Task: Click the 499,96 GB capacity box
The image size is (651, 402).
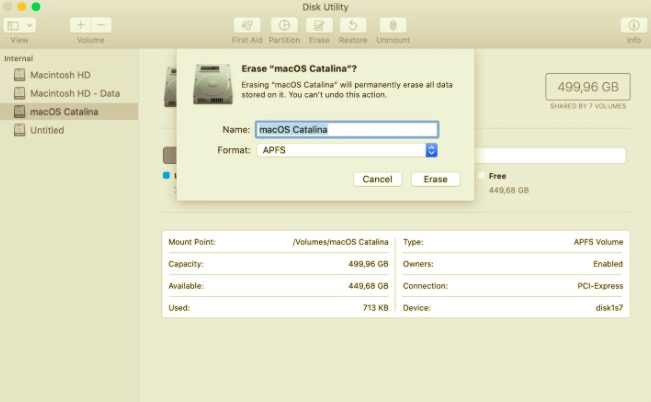Action: coord(587,87)
